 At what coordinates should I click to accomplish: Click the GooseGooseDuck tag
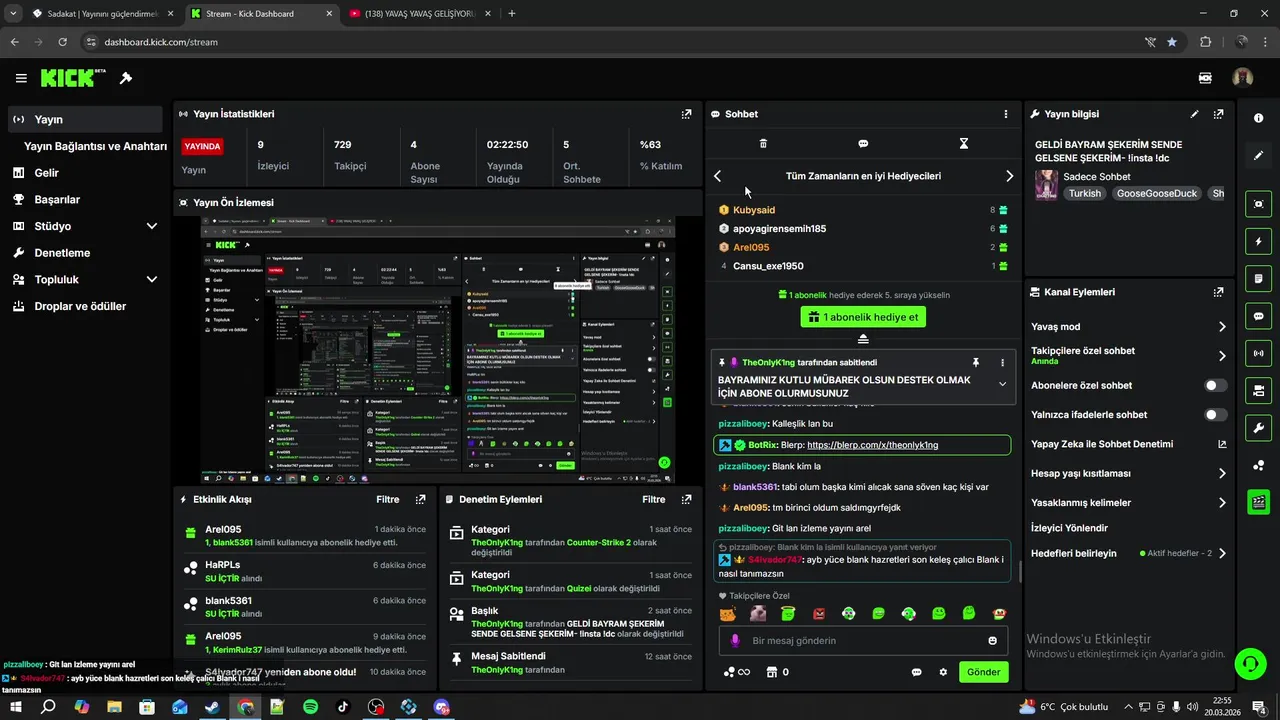pyautogui.click(x=1156, y=193)
